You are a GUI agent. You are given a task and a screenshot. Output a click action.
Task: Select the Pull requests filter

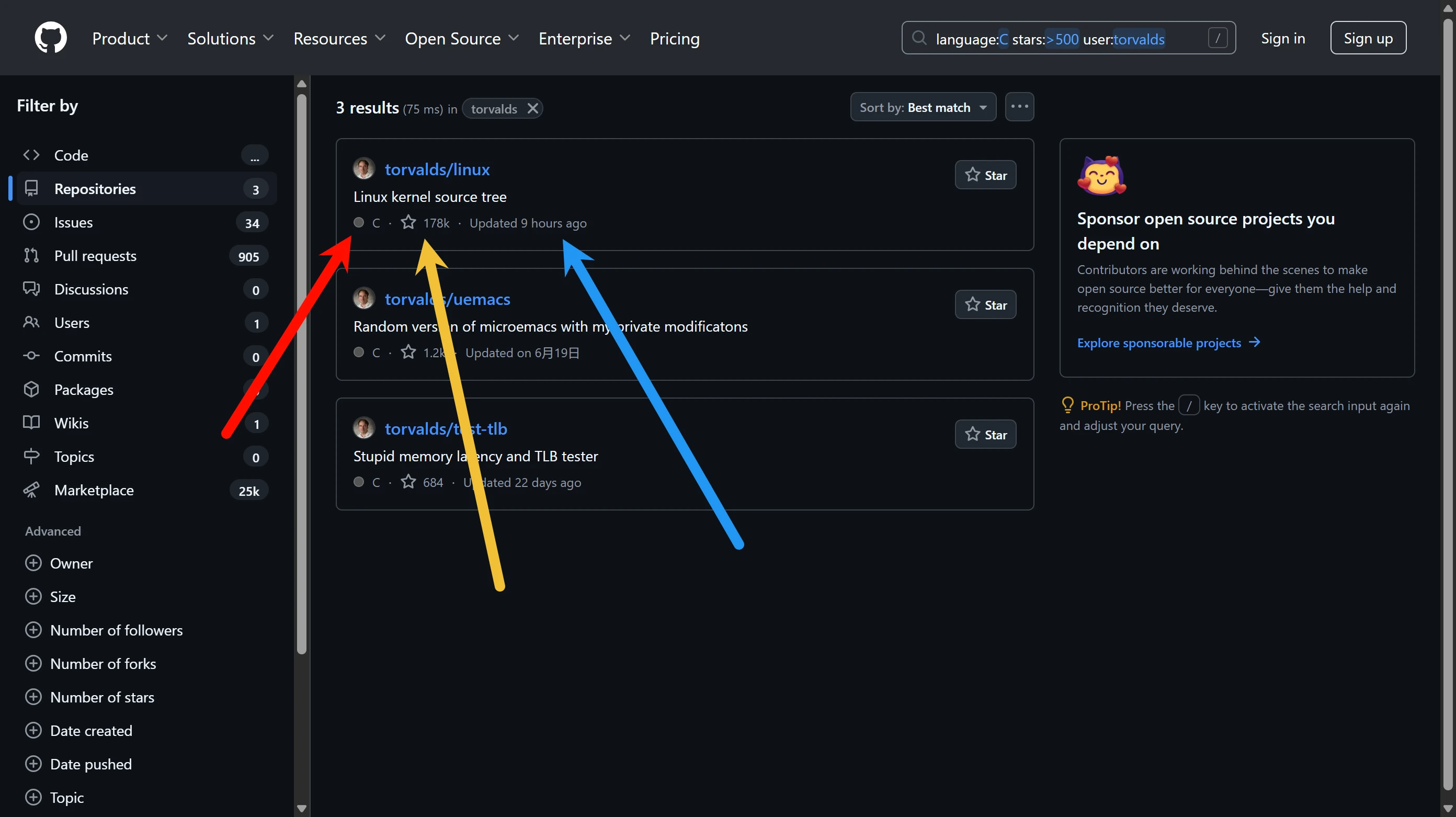(x=95, y=256)
